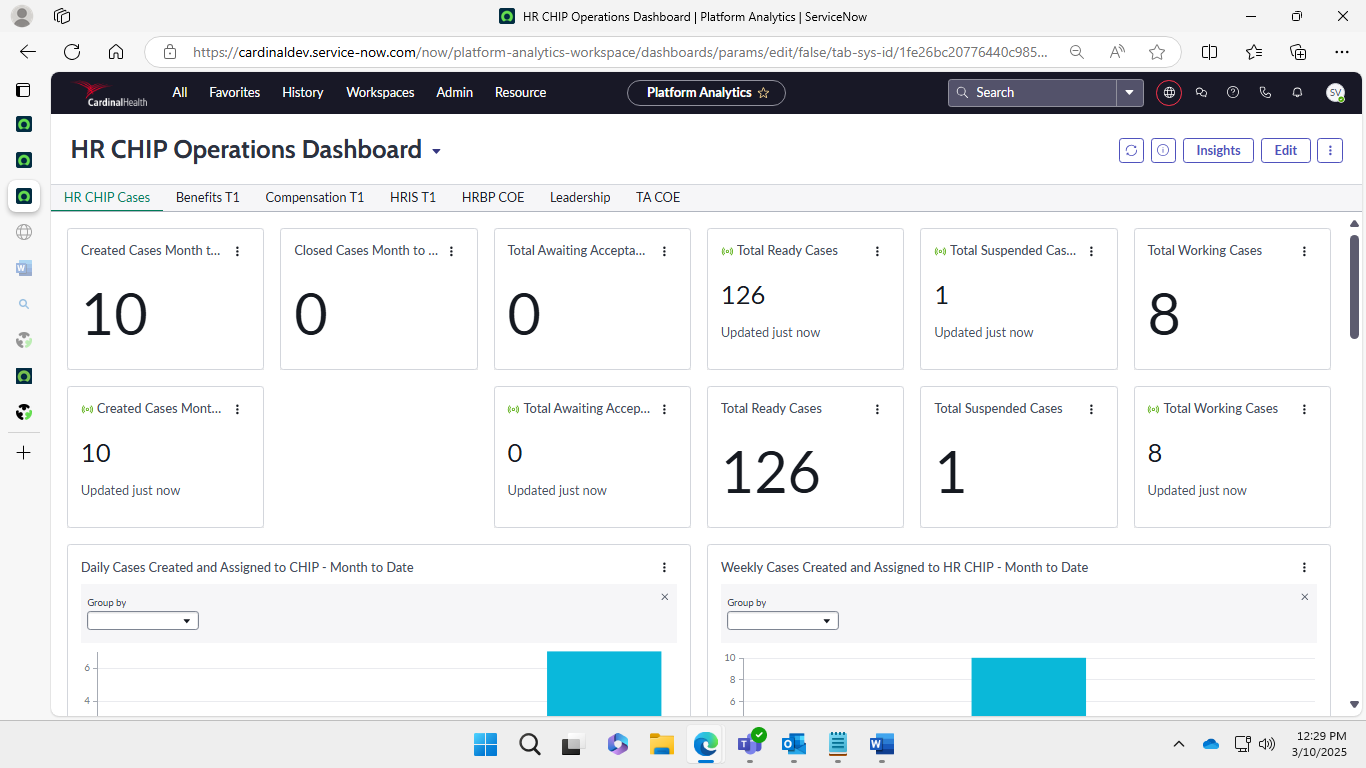Open options for Total Ready Cases 'Updated just now' card

[877, 251]
